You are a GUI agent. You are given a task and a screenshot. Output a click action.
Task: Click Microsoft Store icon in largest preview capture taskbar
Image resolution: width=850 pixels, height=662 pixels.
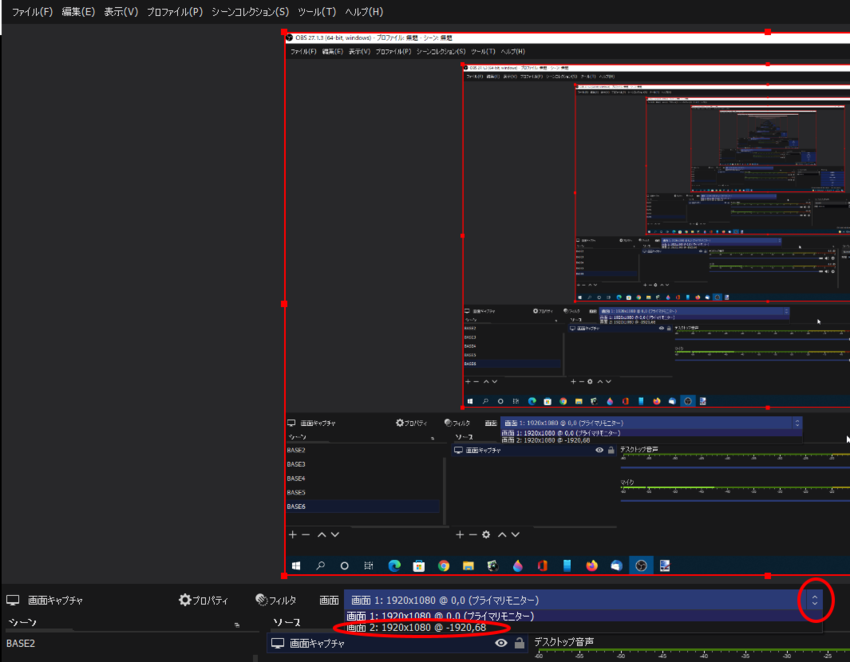pos(418,566)
